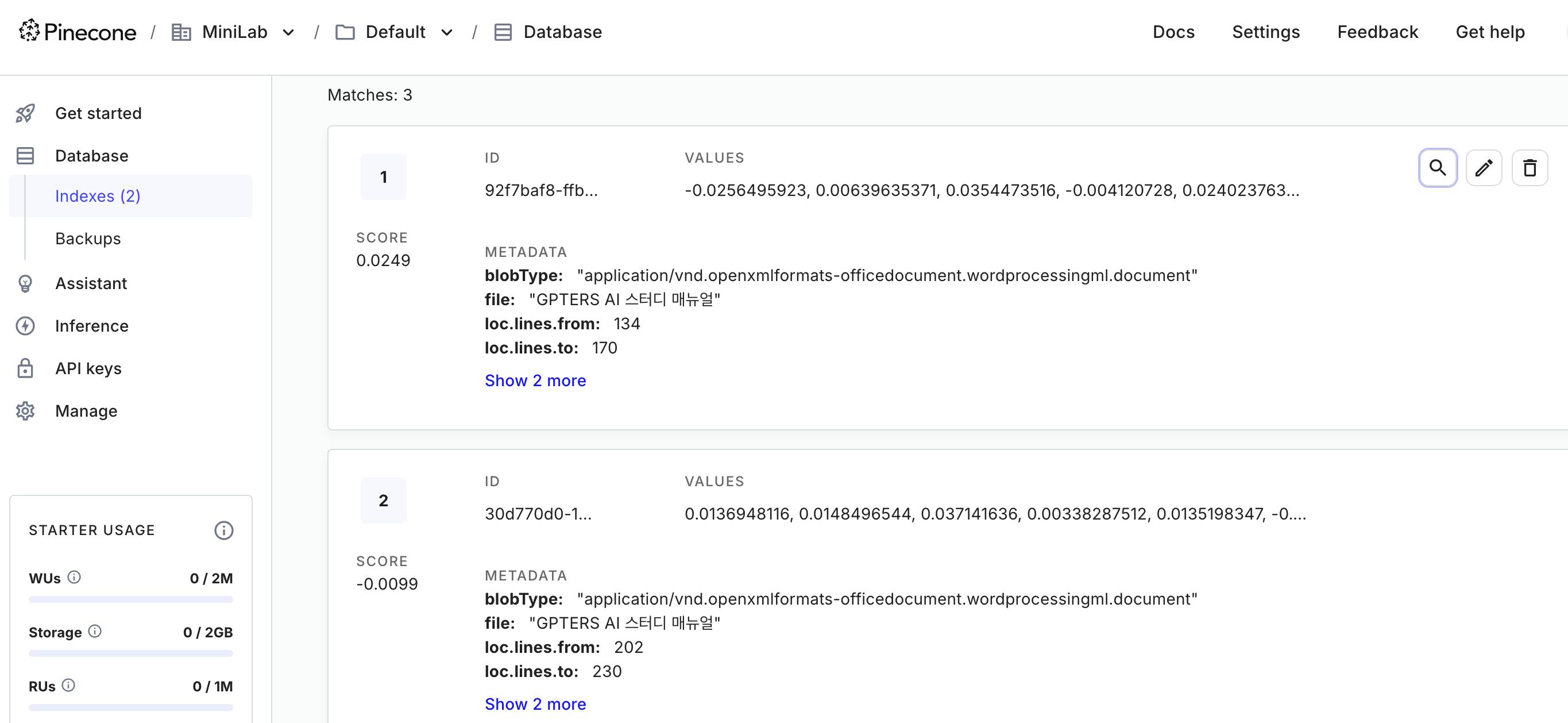Click the Starter Usage info icon
This screenshot has height=723, width=1568.
click(223, 530)
